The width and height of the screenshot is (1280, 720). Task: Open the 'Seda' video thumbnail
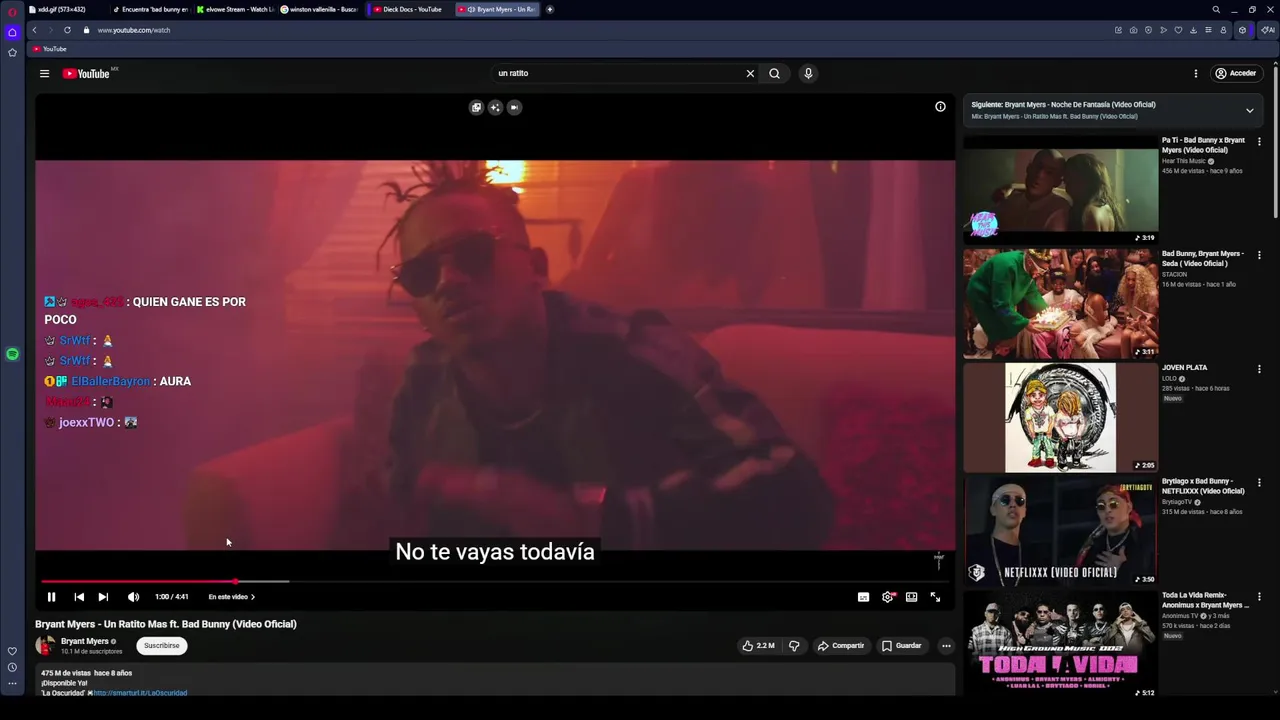[x=1060, y=304]
